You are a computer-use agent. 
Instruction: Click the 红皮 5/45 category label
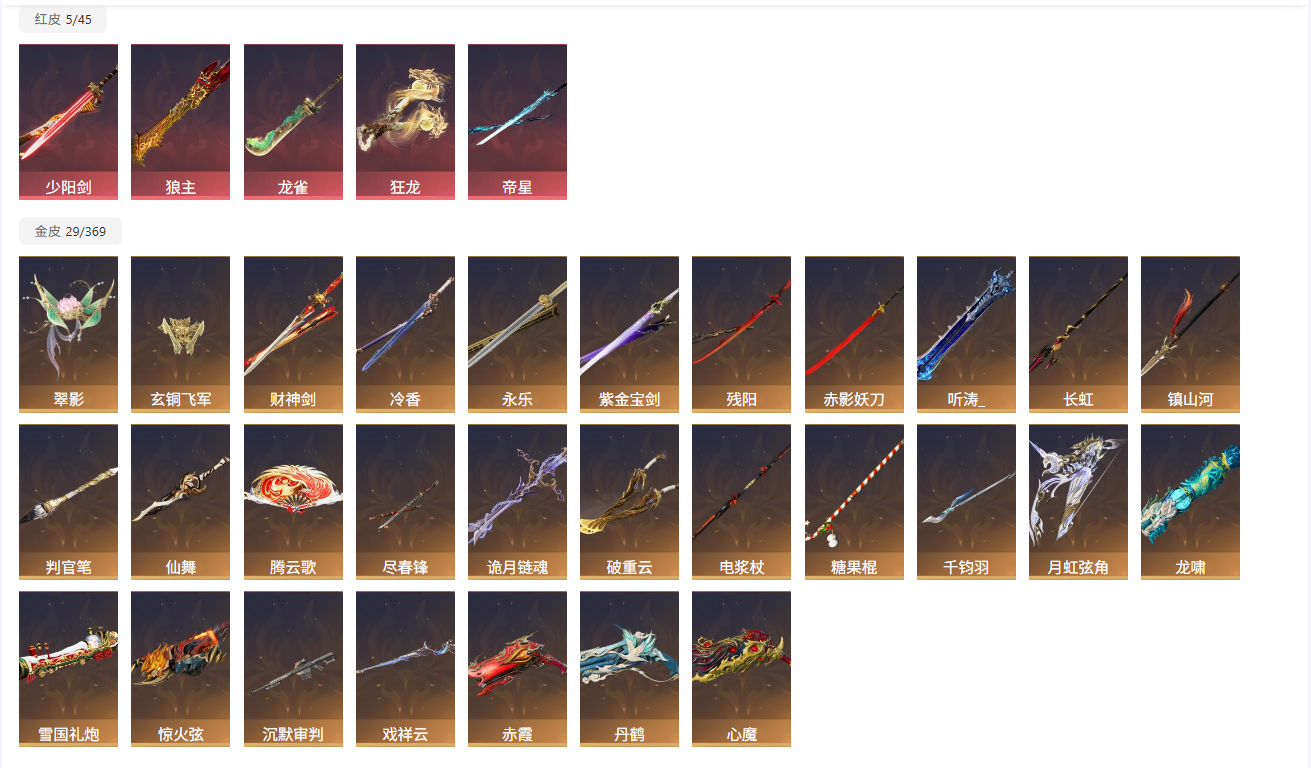pos(63,19)
